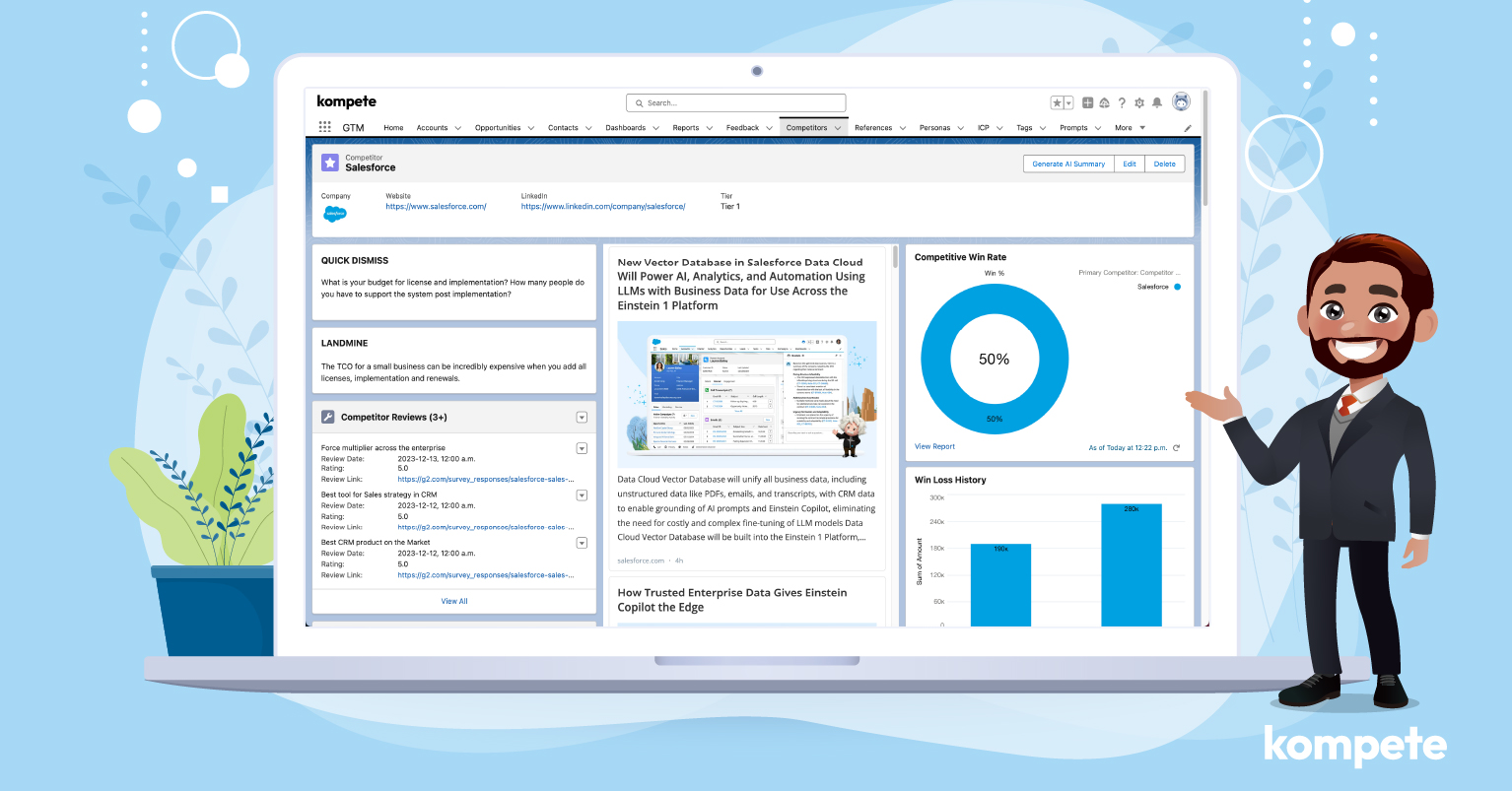
Task: Click the Search input field
Action: 735,102
